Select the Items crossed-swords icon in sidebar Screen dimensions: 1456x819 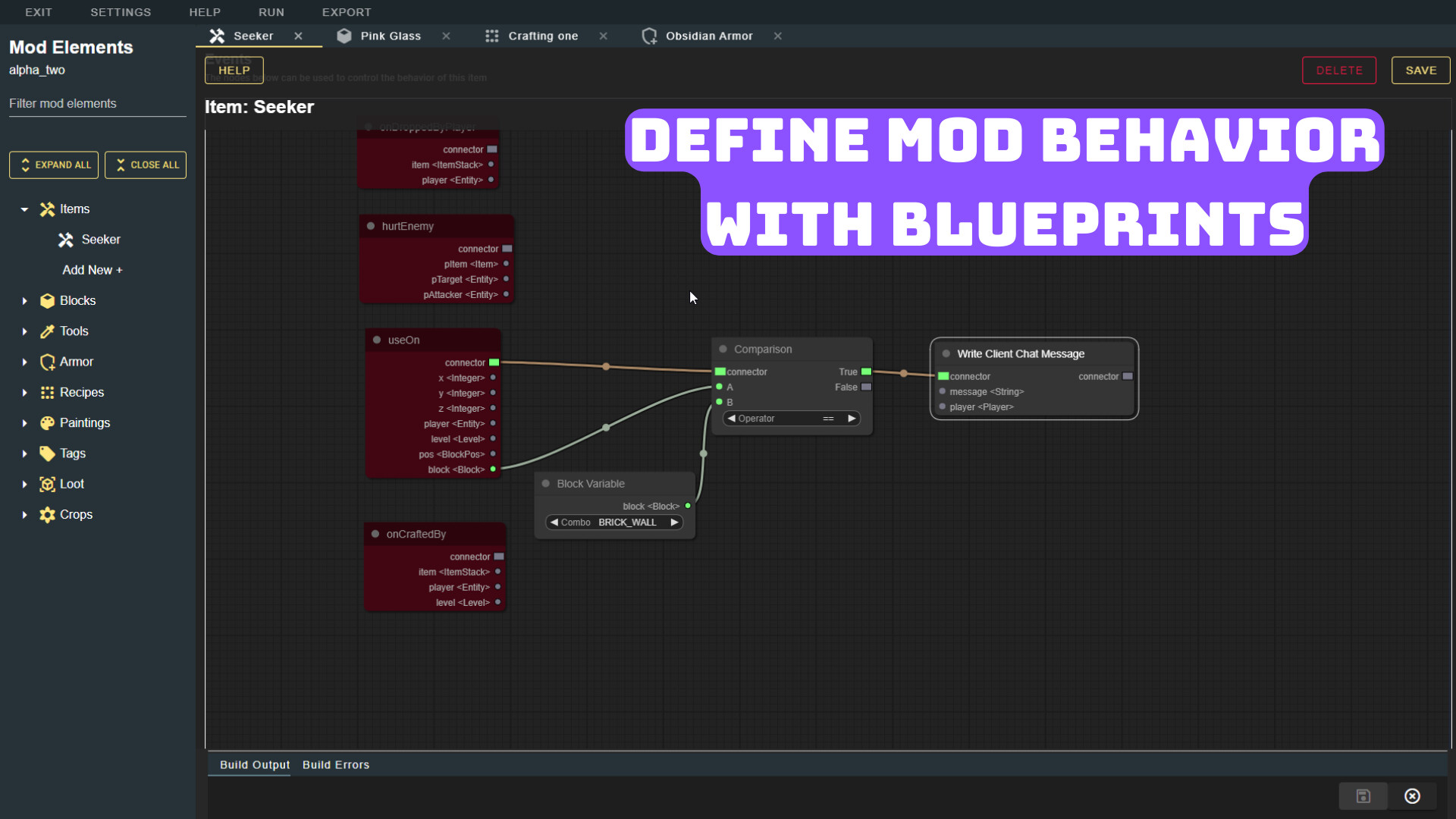click(x=45, y=209)
